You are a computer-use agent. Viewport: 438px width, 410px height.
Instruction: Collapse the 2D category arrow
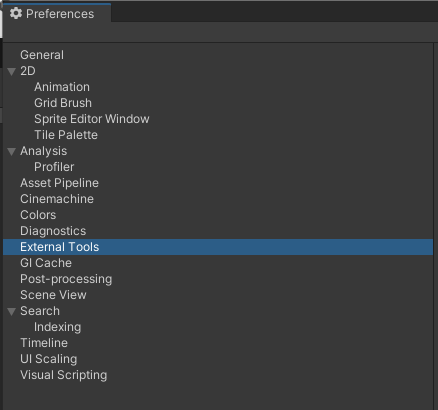coord(12,71)
